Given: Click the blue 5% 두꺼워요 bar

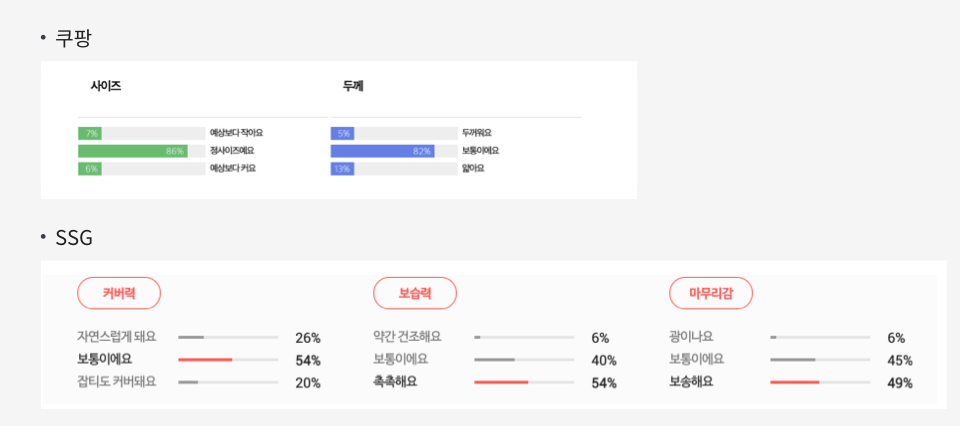Looking at the screenshot, I should [x=342, y=133].
